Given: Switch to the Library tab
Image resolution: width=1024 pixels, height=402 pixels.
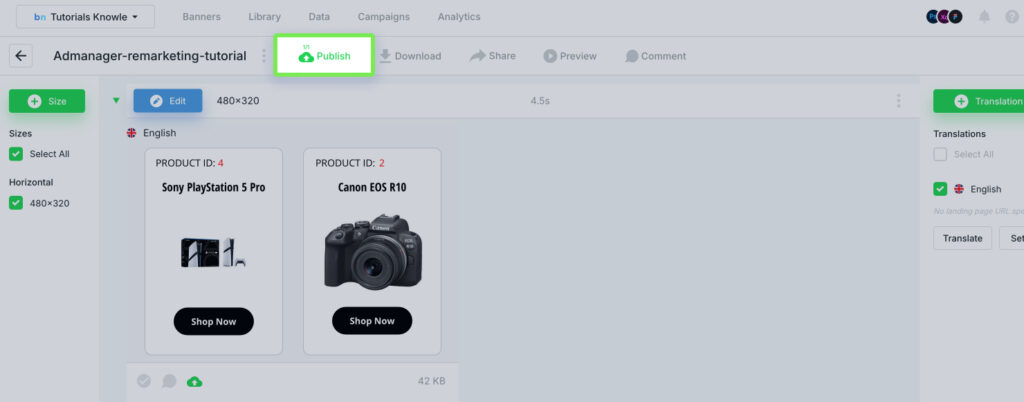Looking at the screenshot, I should 264,17.
